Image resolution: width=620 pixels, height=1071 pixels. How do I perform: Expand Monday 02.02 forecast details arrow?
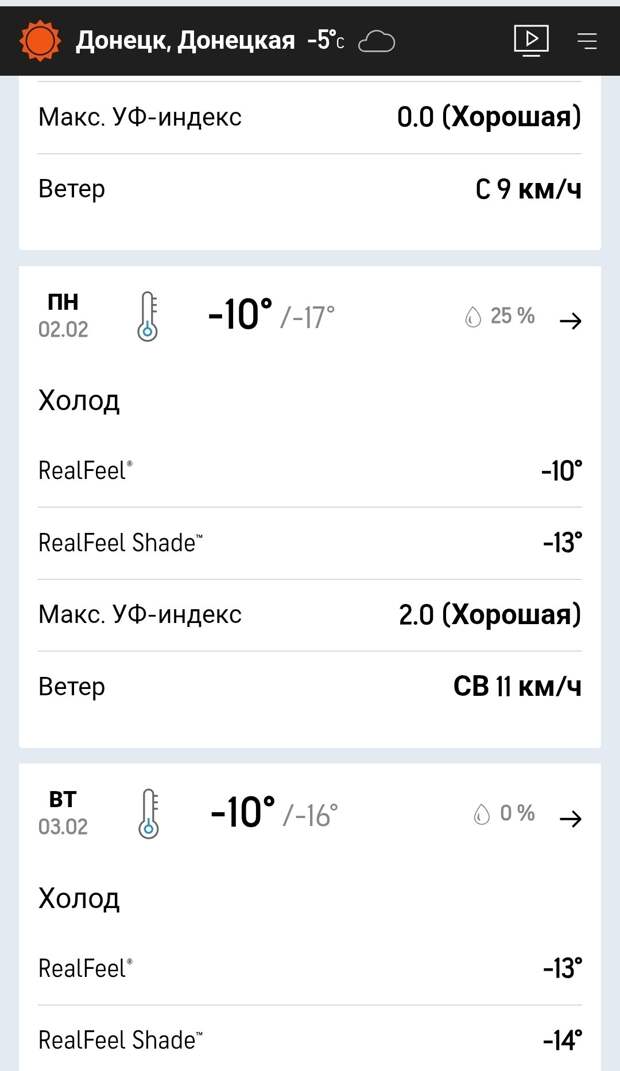click(571, 320)
